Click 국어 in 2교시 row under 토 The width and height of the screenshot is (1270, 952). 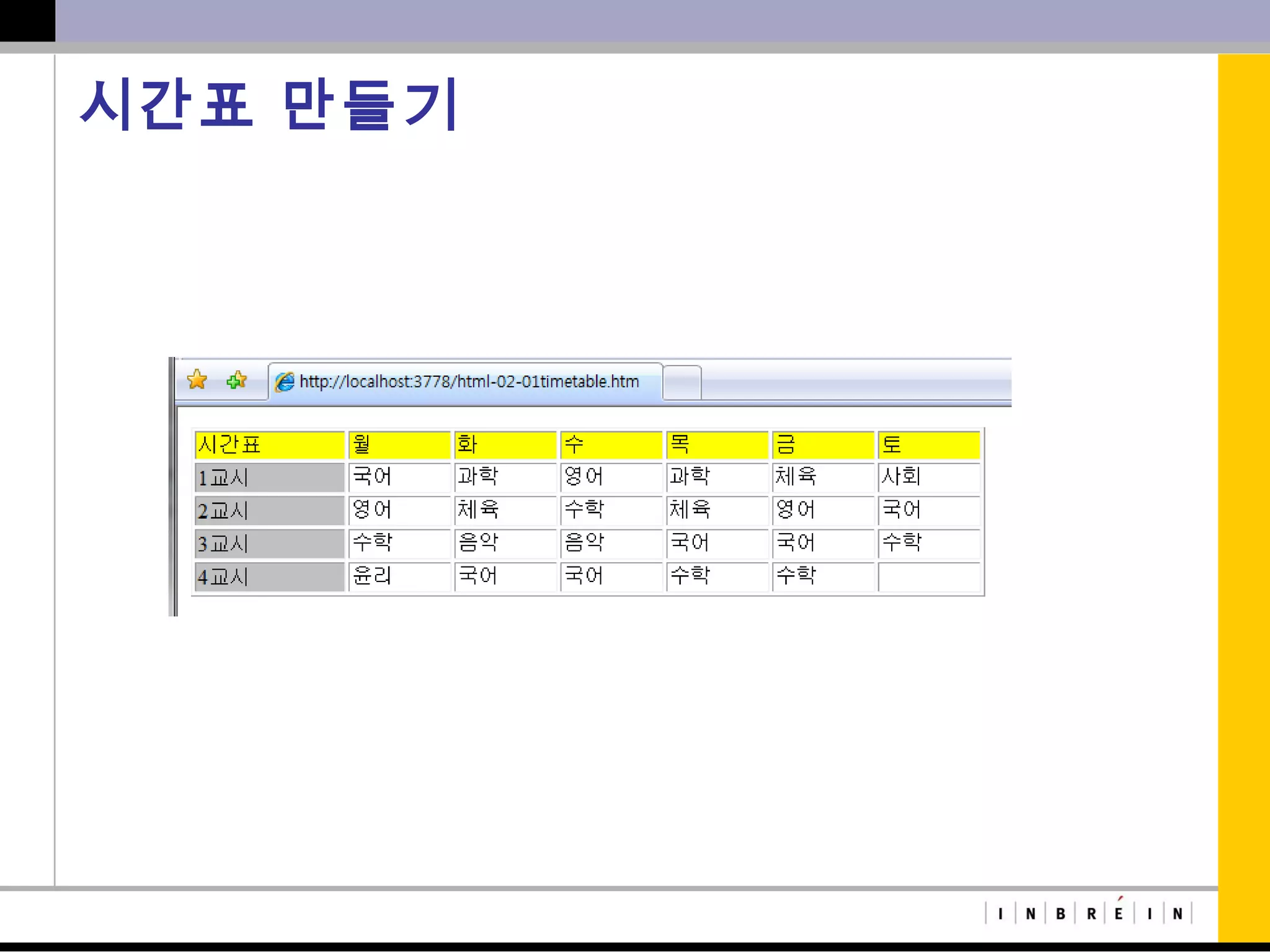click(x=929, y=511)
